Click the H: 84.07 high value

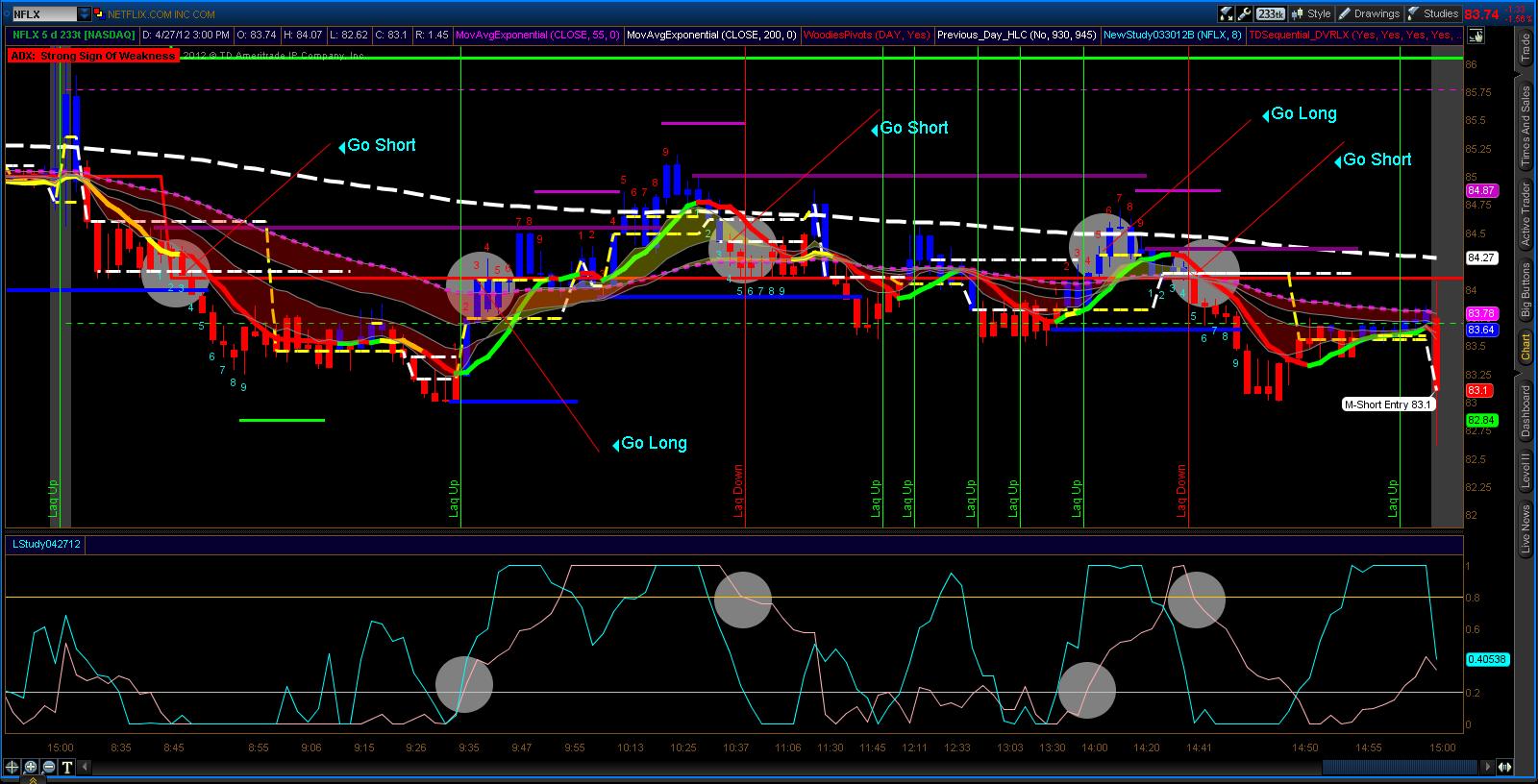coord(305,35)
